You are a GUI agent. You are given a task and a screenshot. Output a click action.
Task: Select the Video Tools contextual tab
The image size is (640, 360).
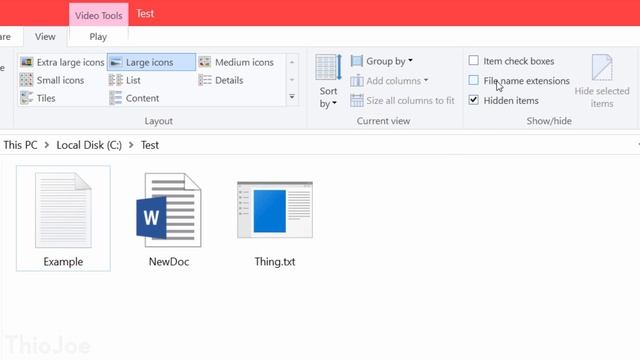[99, 15]
